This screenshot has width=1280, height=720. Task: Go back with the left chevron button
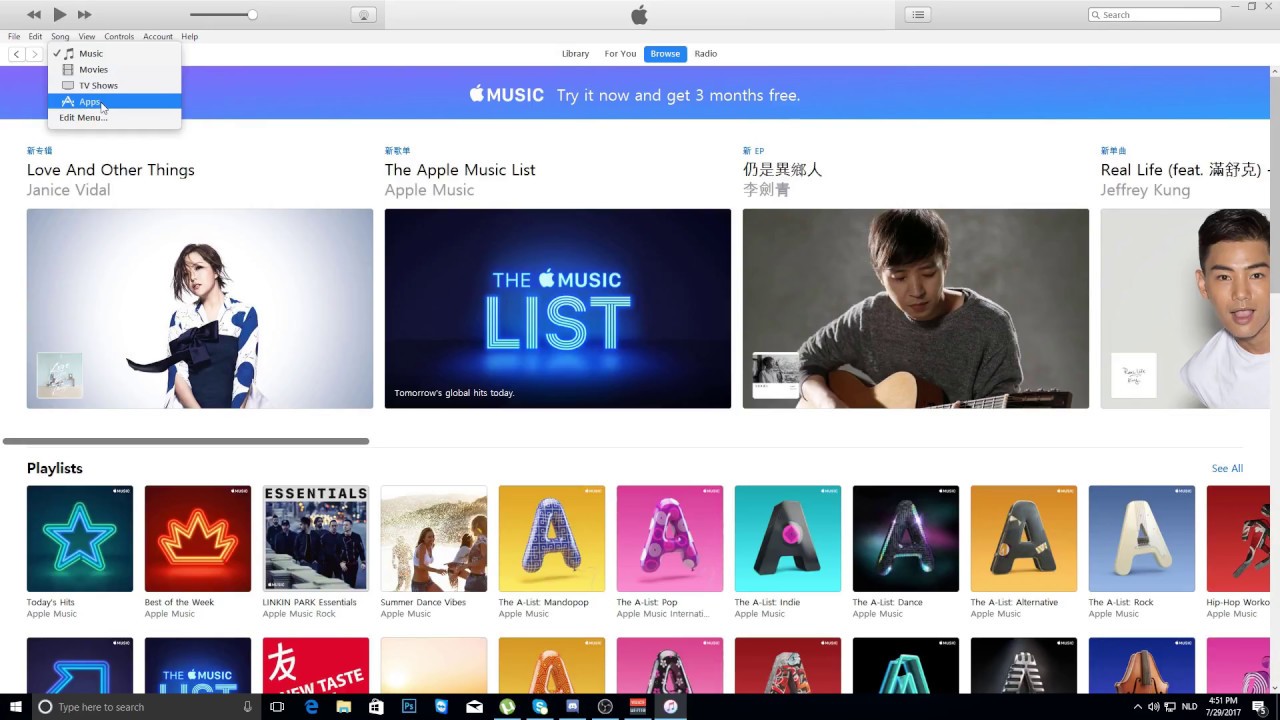point(17,54)
